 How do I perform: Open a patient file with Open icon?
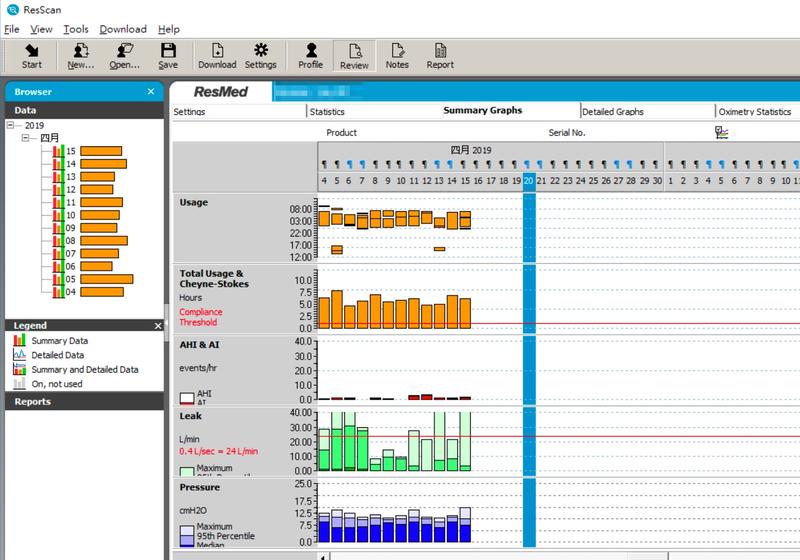pyautogui.click(x=124, y=56)
